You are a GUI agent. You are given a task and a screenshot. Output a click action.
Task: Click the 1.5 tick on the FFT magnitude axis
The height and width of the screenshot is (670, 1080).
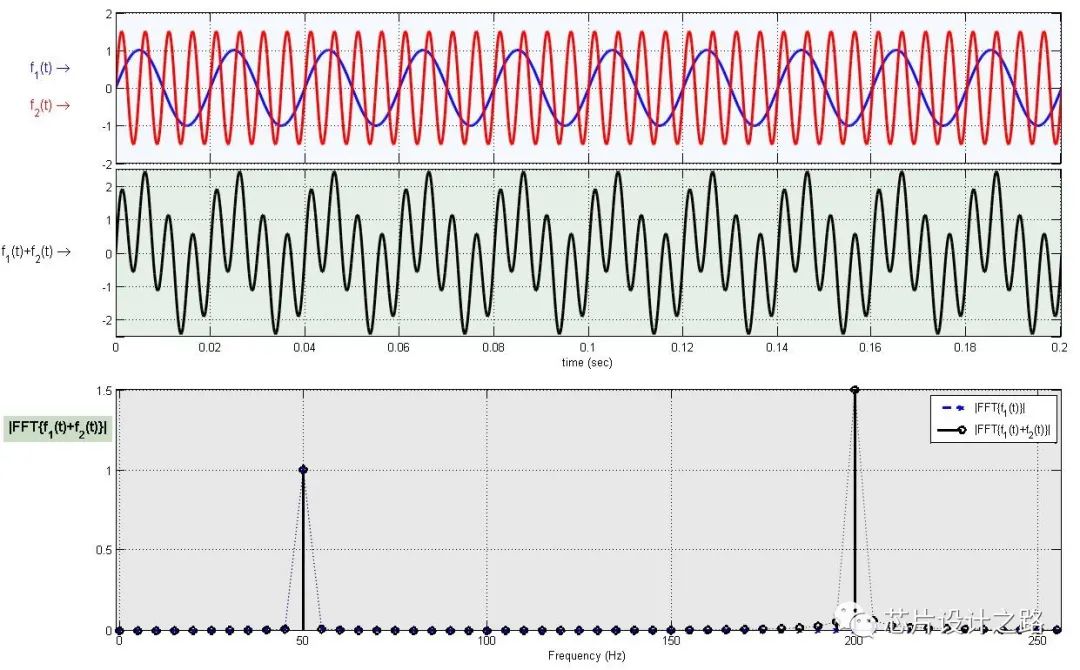(105, 391)
